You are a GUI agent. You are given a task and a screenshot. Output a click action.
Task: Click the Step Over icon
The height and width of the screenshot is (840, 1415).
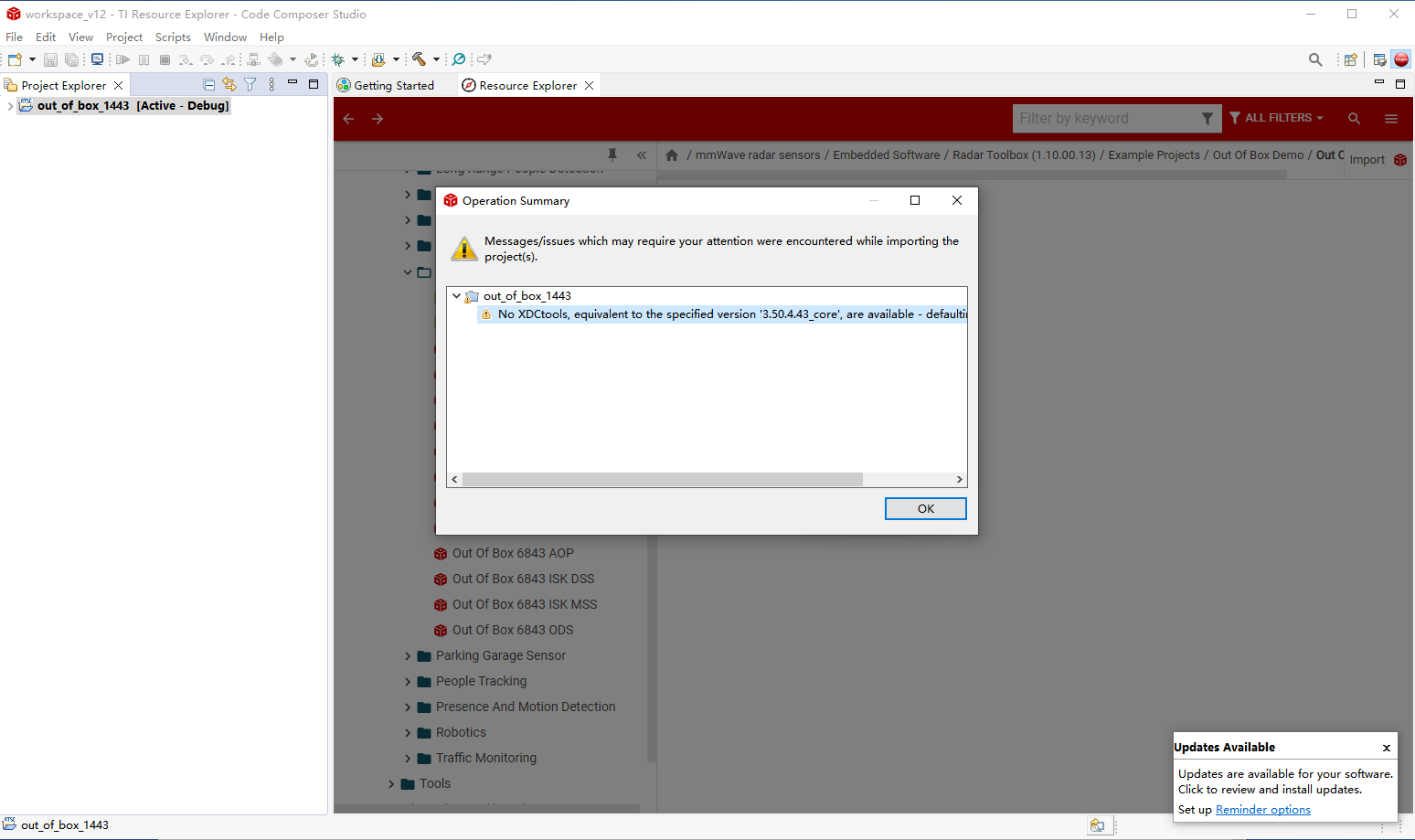(x=207, y=59)
